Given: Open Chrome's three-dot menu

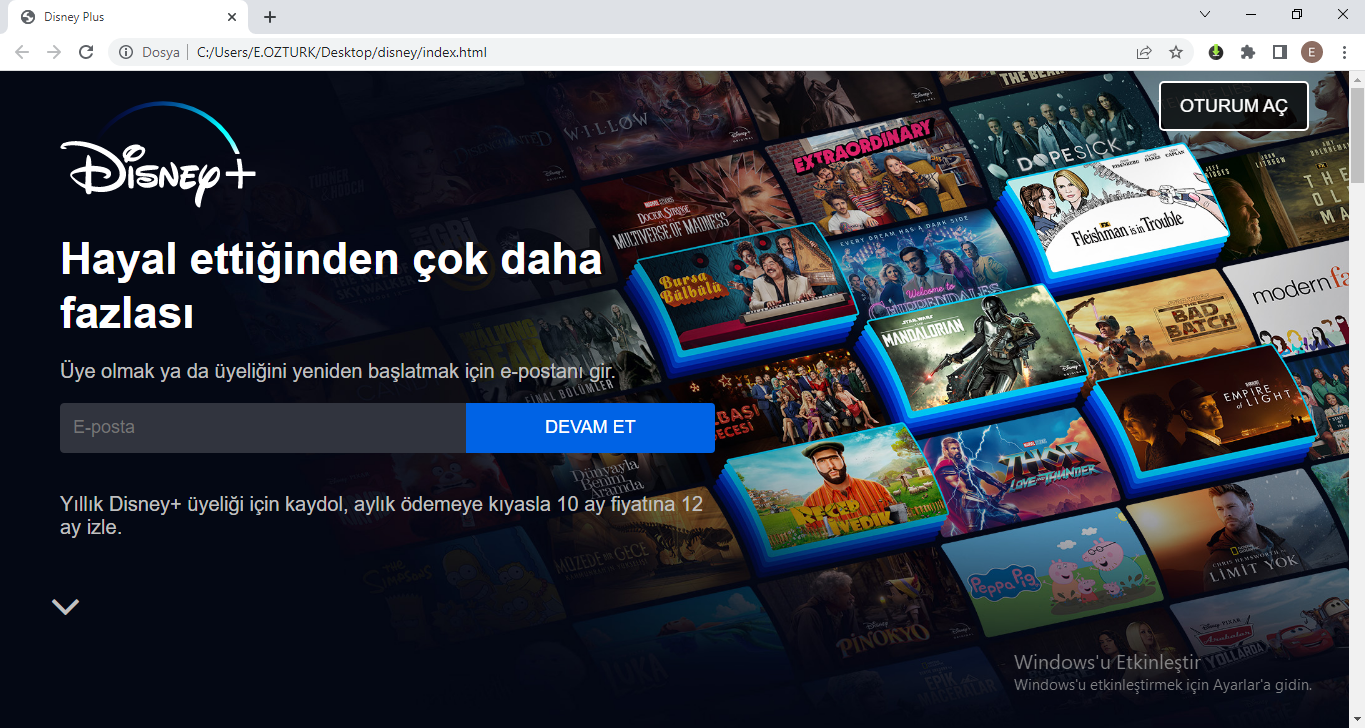Looking at the screenshot, I should 1344,52.
